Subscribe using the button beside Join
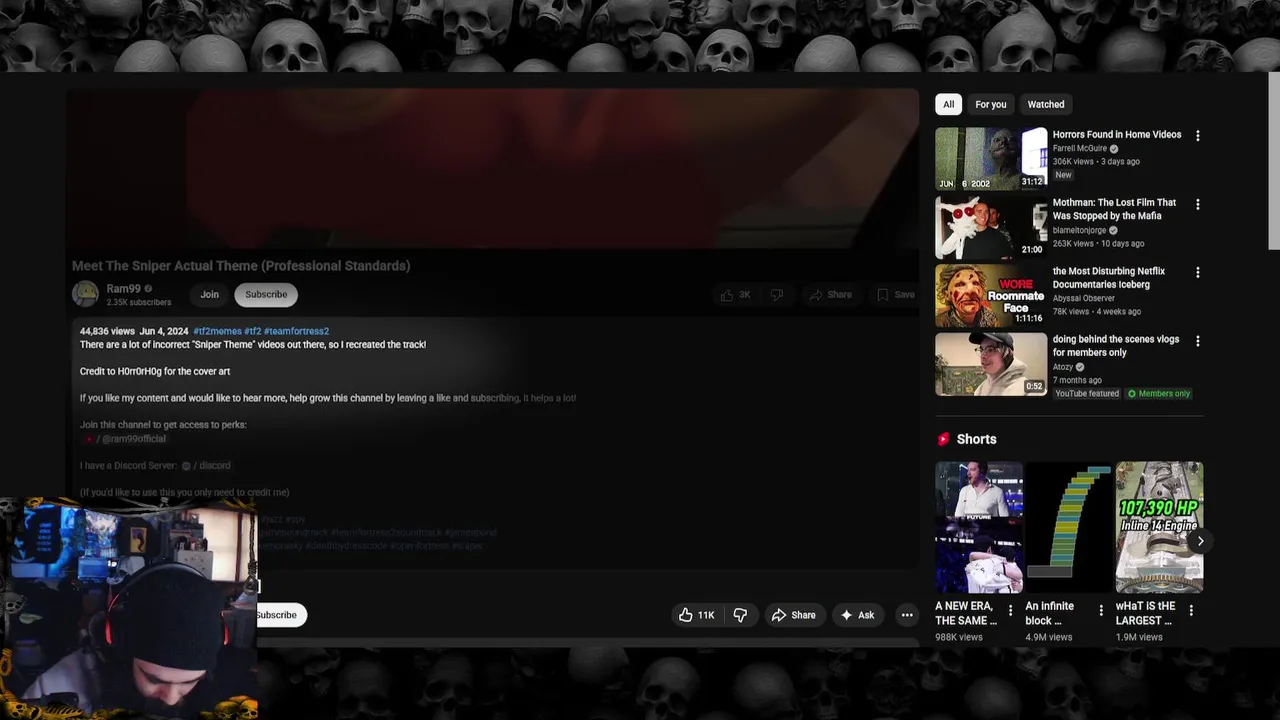The width and height of the screenshot is (1280, 720). (x=266, y=294)
